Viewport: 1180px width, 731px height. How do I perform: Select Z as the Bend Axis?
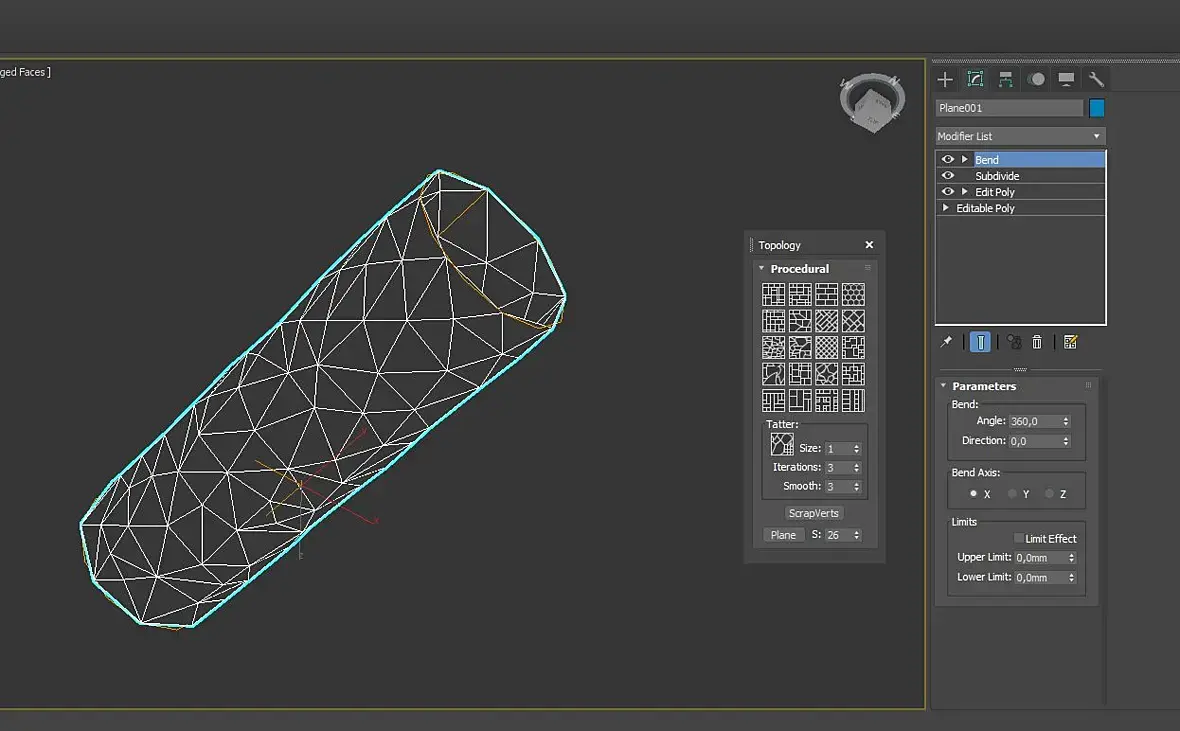1049,494
